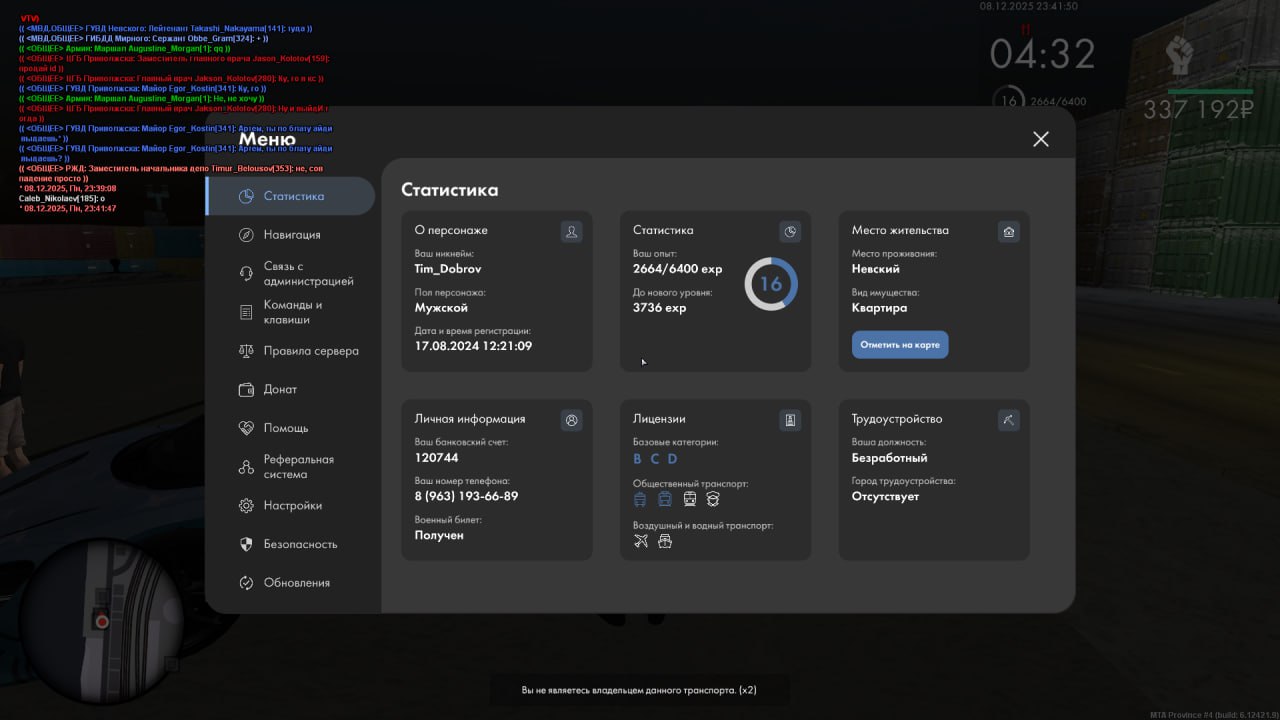Screen dimensions: 1280x720
Task: Click the large Статистика page heading
Action: [450, 190]
